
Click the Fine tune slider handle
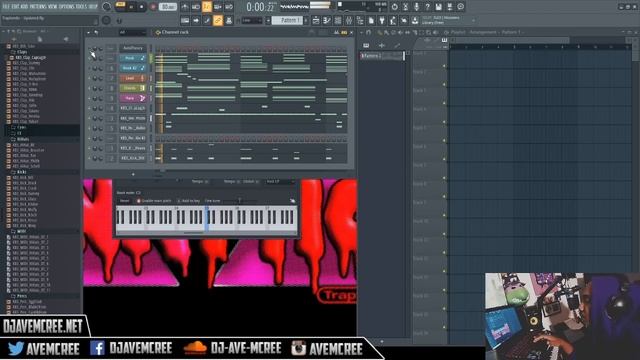240,201
